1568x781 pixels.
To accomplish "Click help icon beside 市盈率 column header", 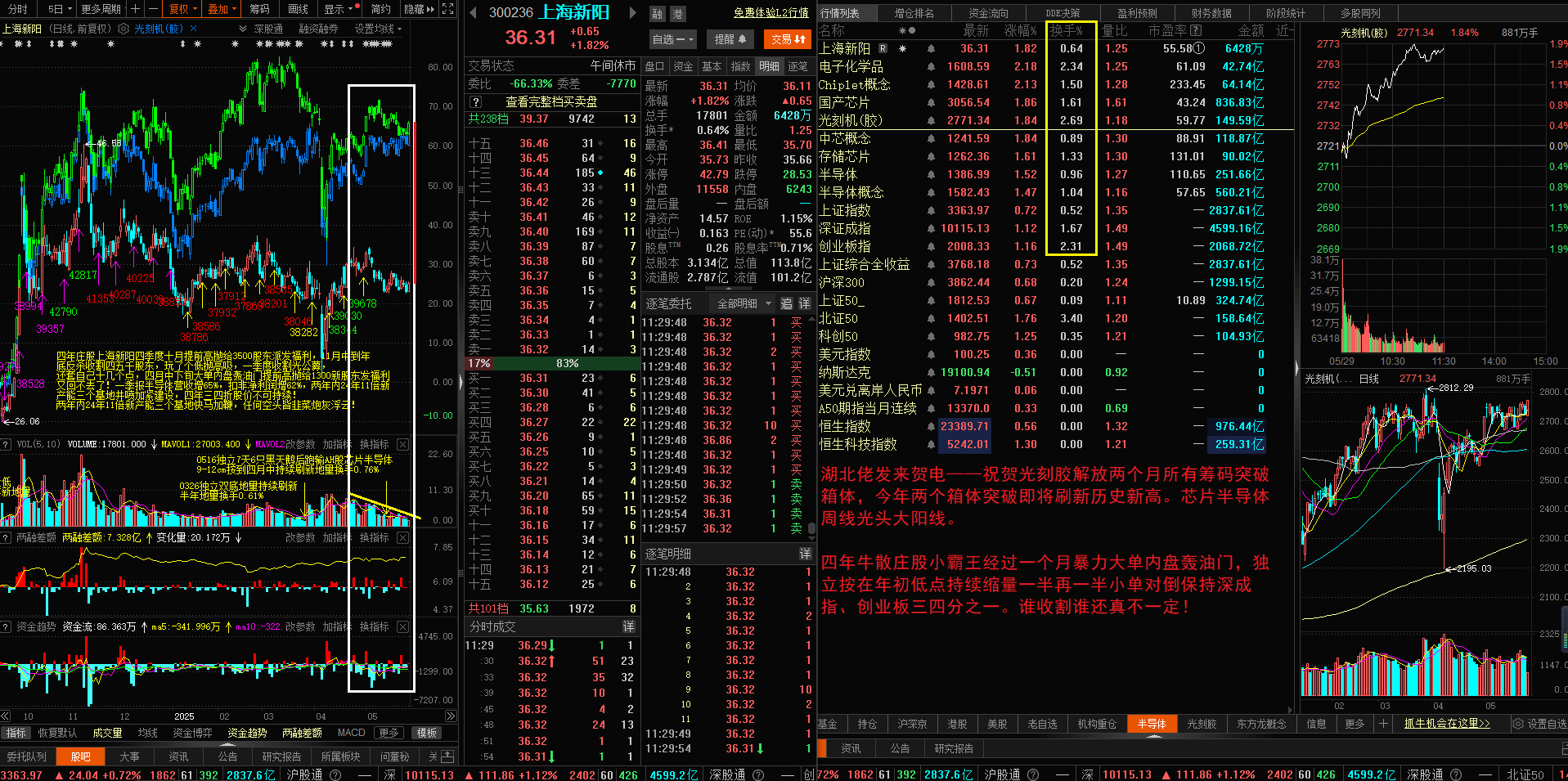I will click(1196, 30).
